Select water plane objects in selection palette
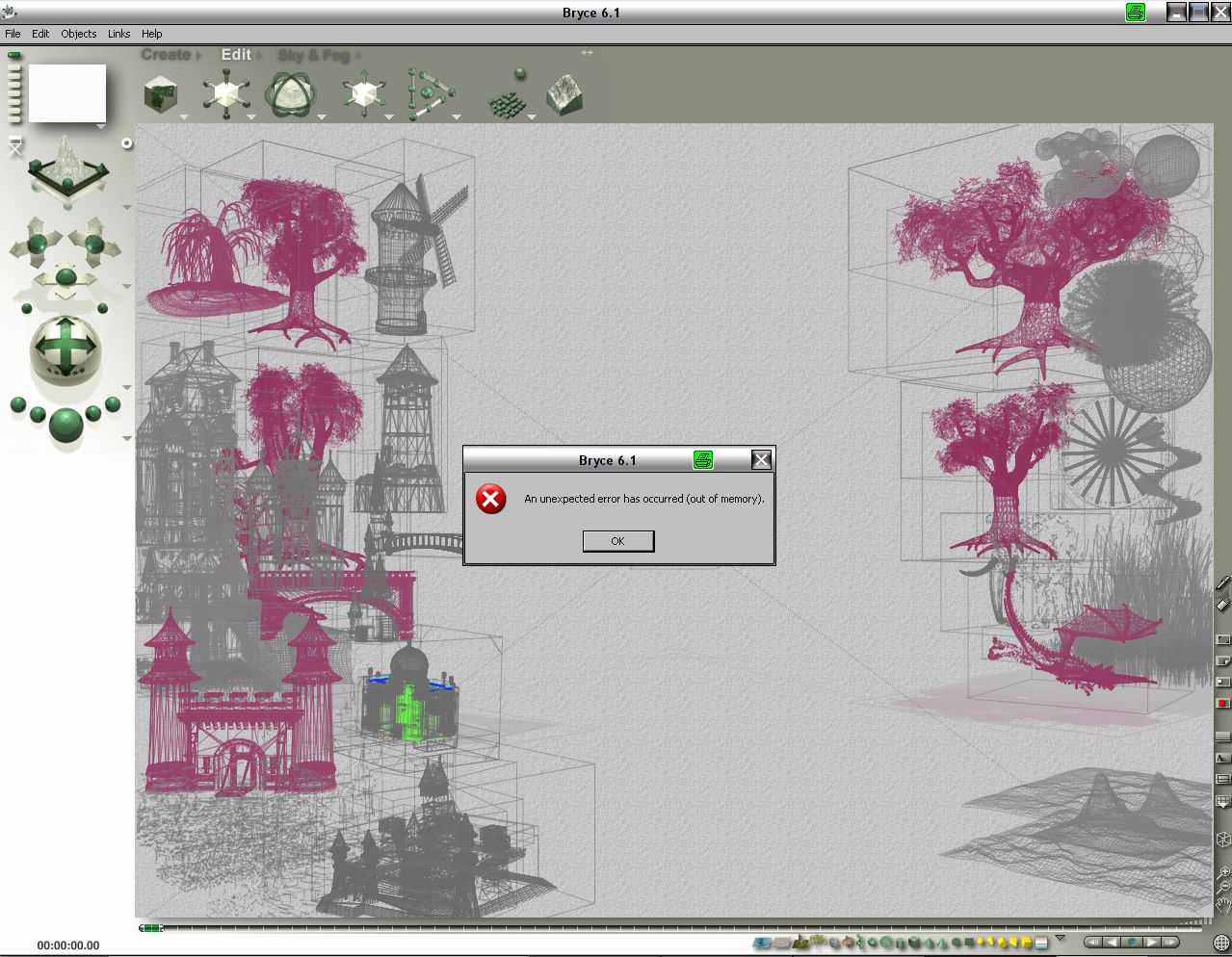The image size is (1232, 957). coord(762,942)
